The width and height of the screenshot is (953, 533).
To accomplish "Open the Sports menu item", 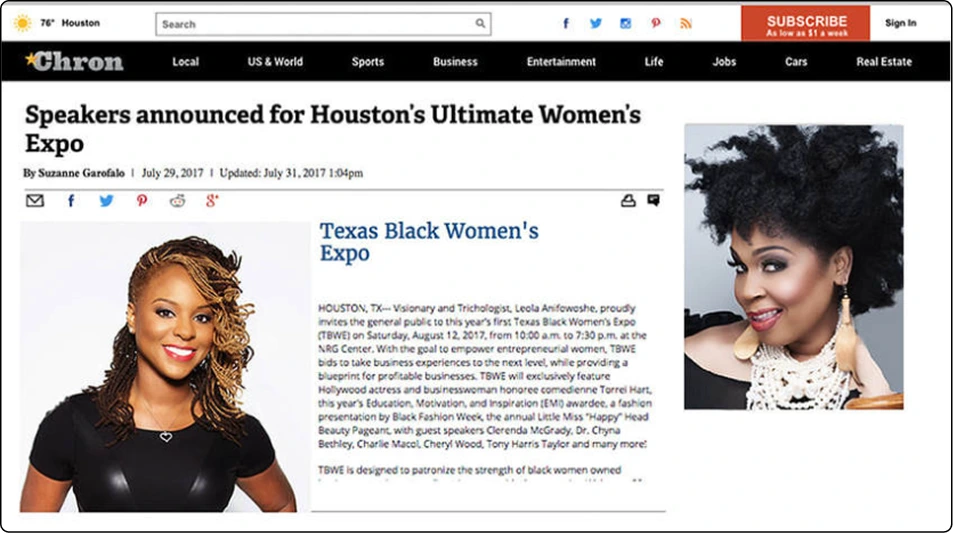I will [367, 62].
